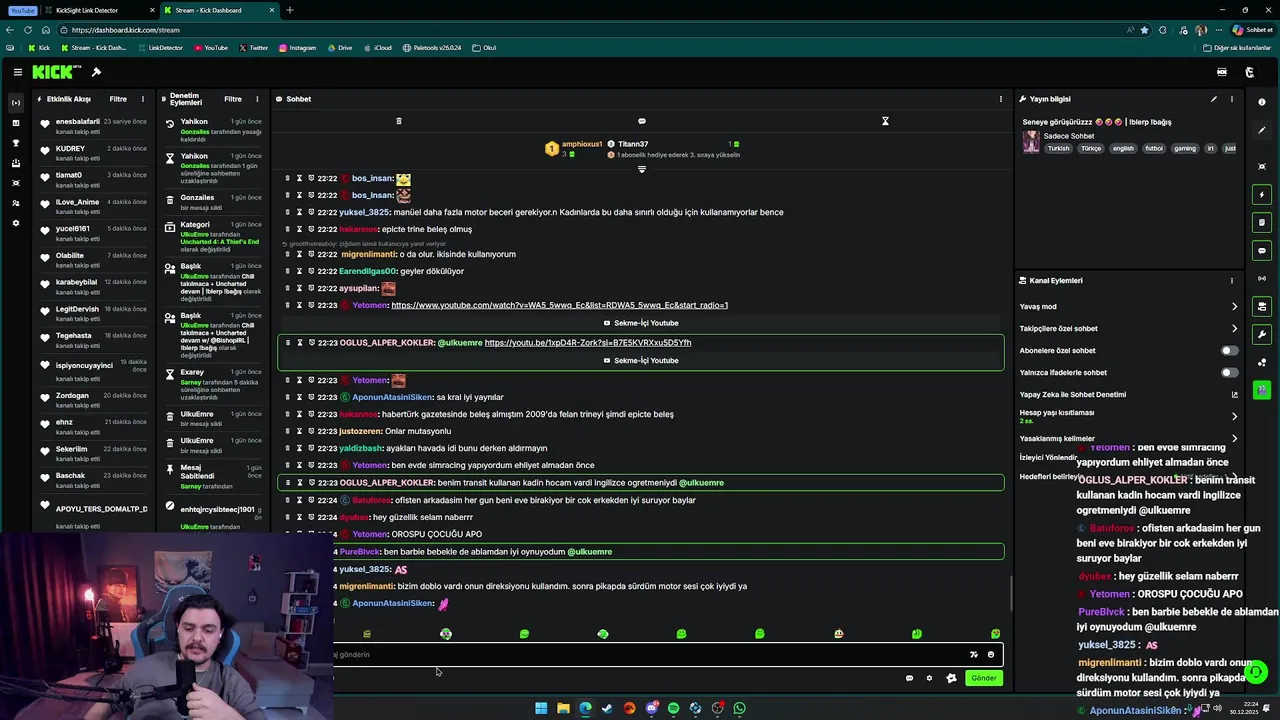Open OGLUS_ALPER_KOKLER's youtu.be link
1280x720 pixels.
(588, 343)
